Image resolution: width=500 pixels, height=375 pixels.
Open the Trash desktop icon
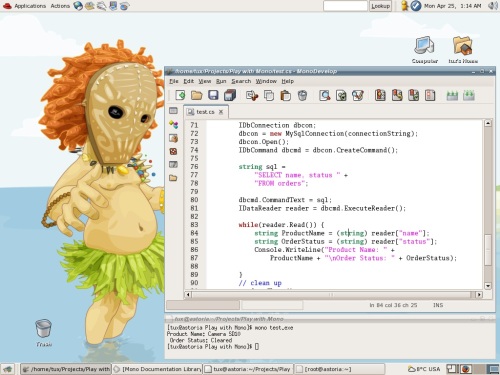(x=44, y=333)
